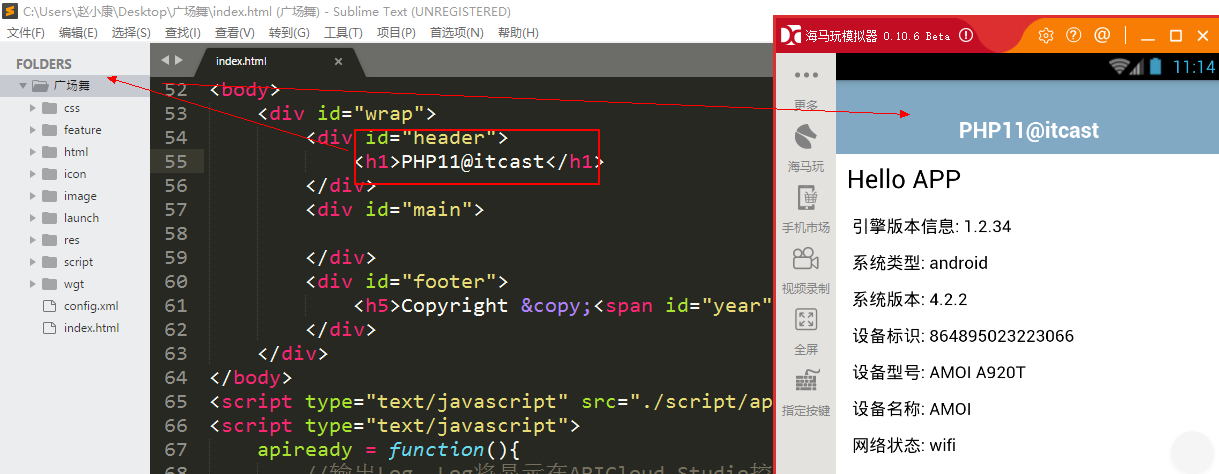Open the 首选项(N) preferences menu
Image resolution: width=1219 pixels, height=474 pixels.
[456, 33]
